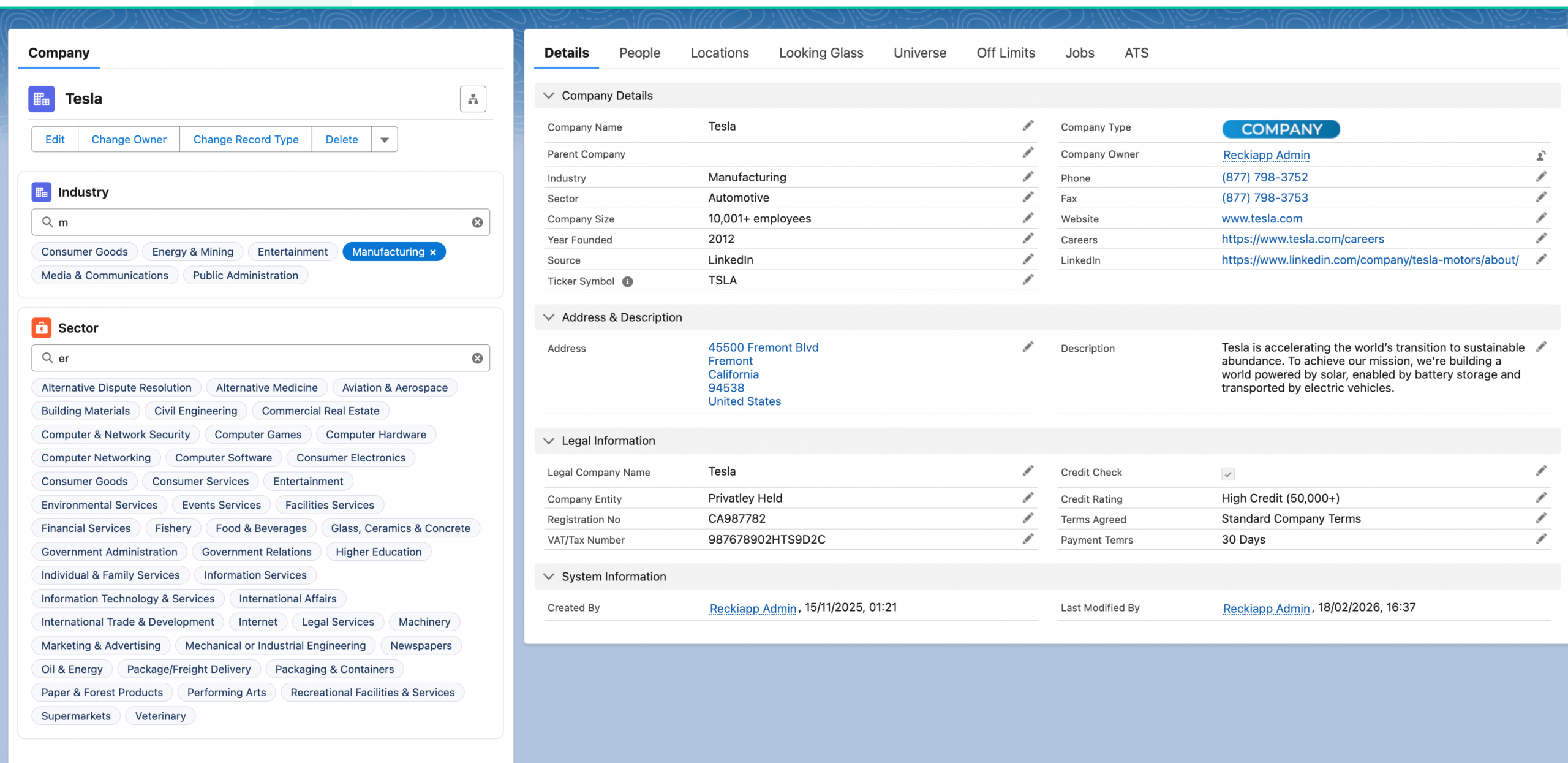Open the Off Limits tab
The image size is (1568, 763).
[x=1005, y=53]
